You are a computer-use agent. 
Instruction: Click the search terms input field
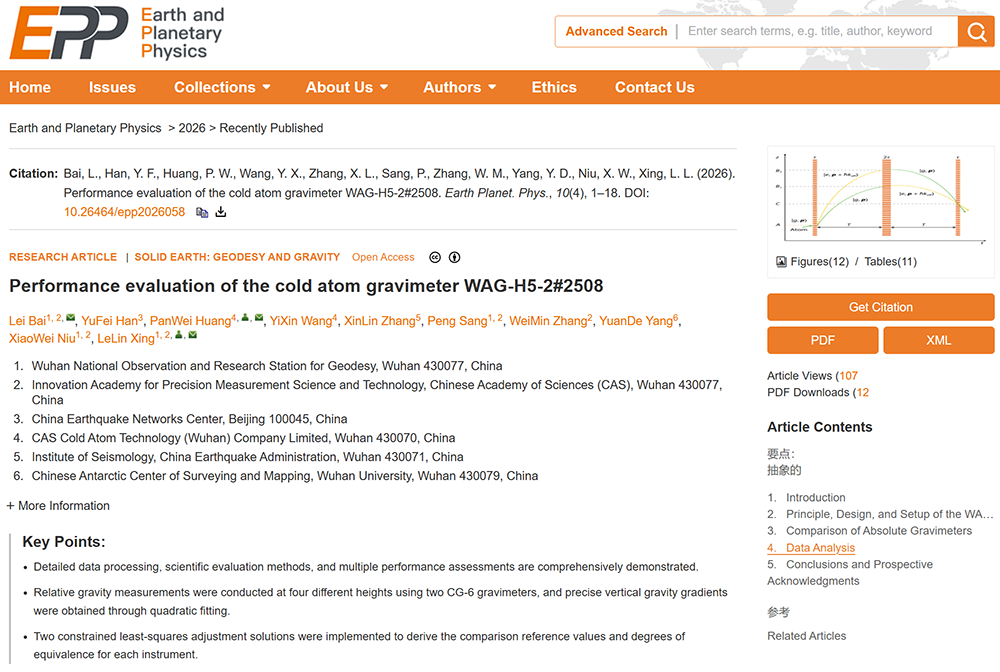[x=817, y=31]
